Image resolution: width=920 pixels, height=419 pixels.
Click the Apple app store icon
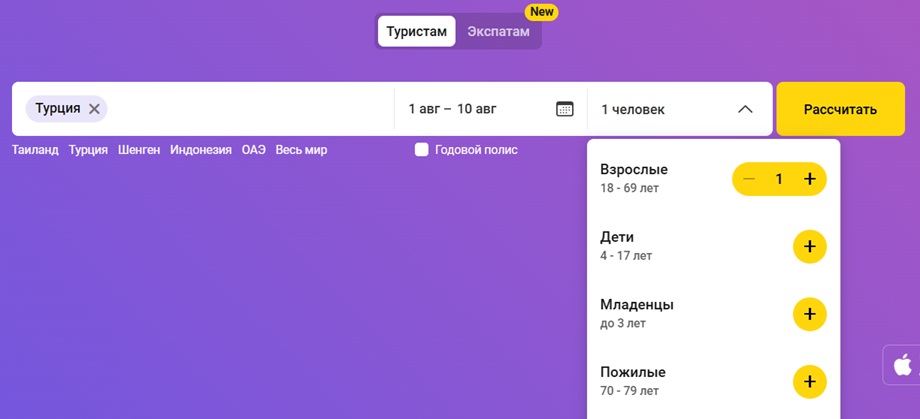tap(902, 365)
